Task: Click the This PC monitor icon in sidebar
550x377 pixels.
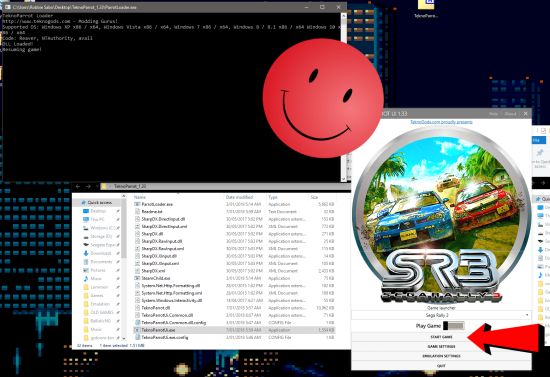Action: (x=86, y=220)
